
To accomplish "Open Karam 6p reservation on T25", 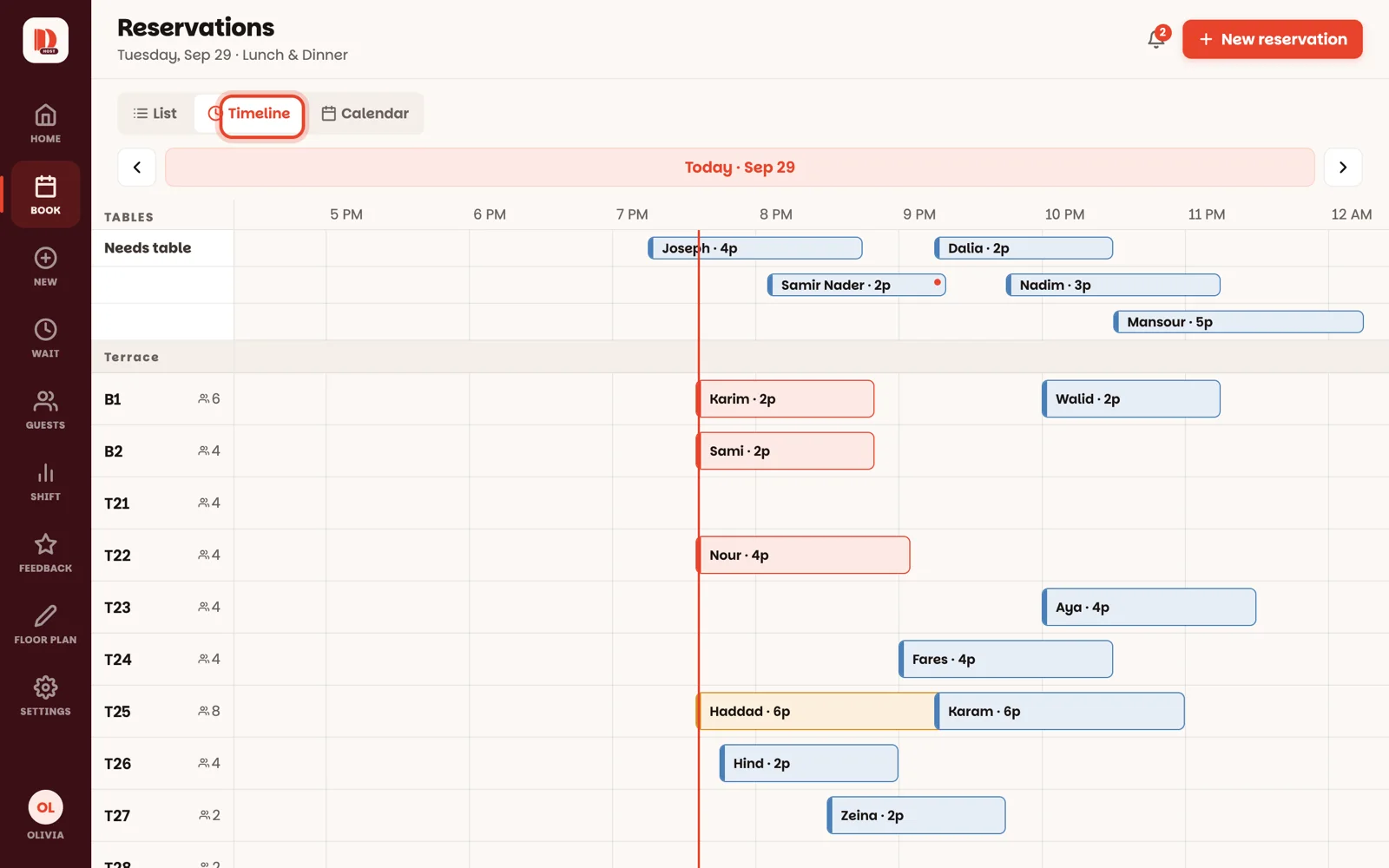I will [1059, 712].
